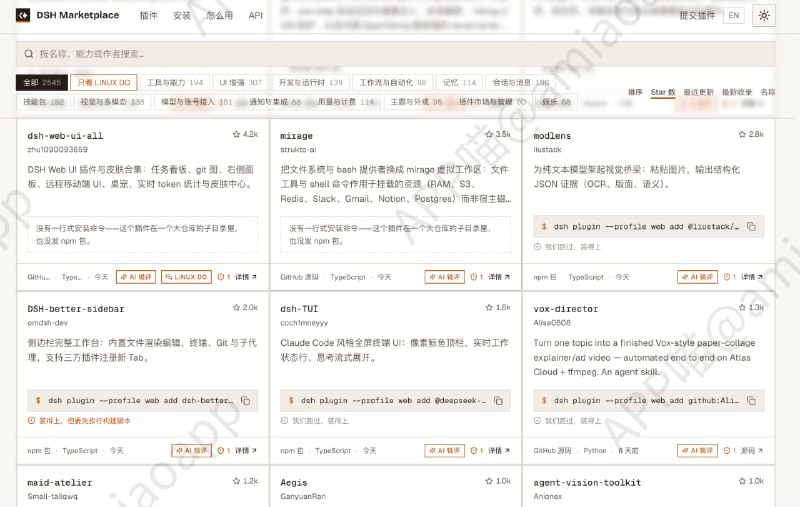Copy the modlens install command
The image size is (800, 507).
click(751, 226)
